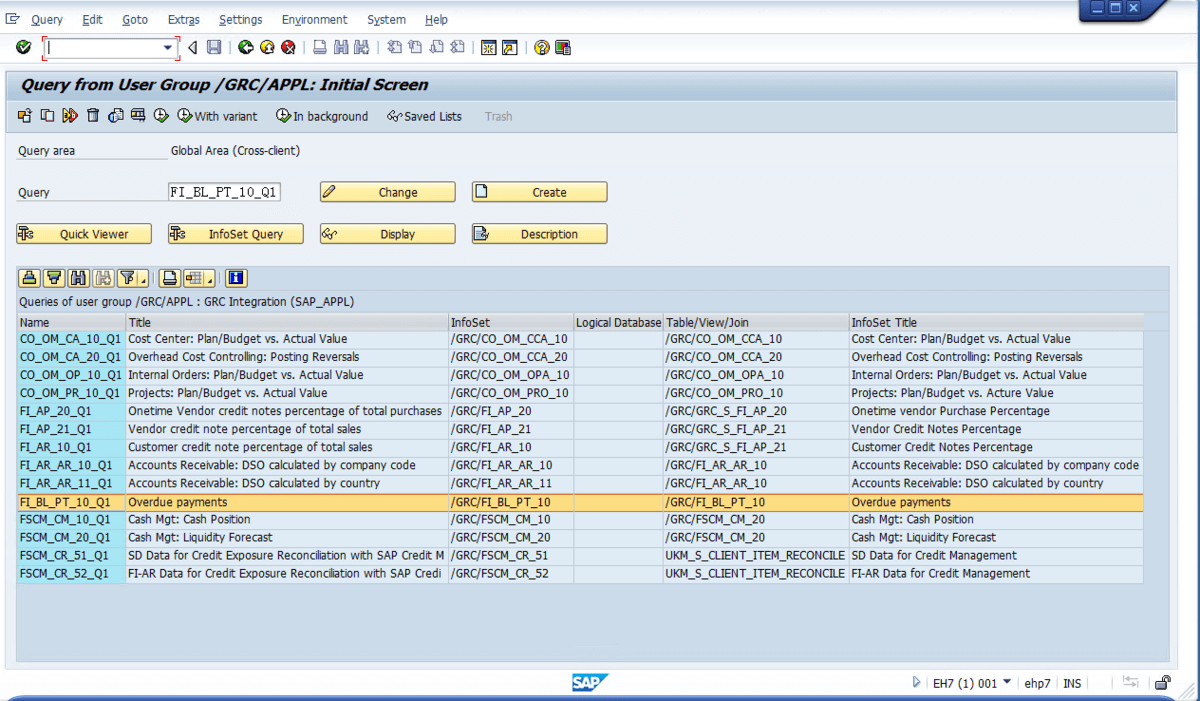Open the Goto menu
Image resolution: width=1200 pixels, height=701 pixels.
135,19
